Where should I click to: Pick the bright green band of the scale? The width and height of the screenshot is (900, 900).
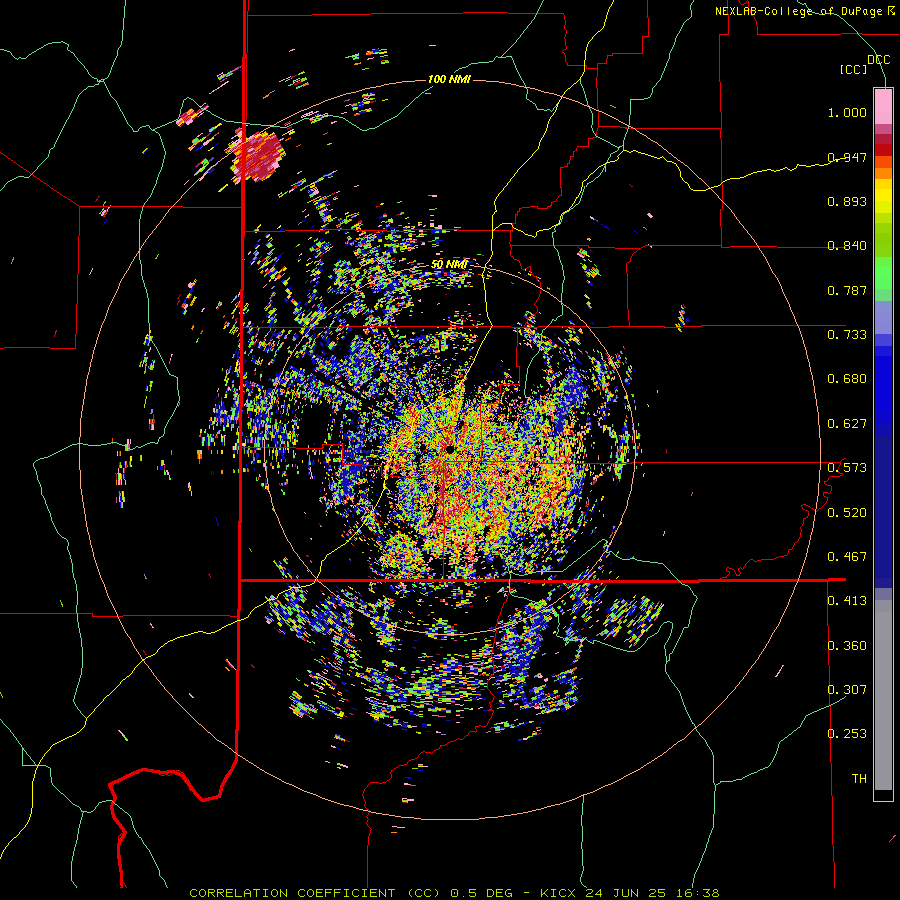tap(883, 273)
